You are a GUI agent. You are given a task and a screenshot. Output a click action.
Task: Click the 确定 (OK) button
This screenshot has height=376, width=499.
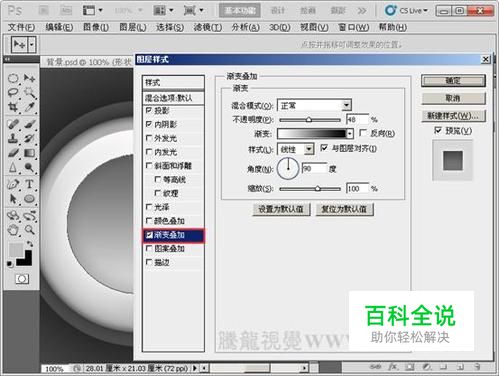453,80
